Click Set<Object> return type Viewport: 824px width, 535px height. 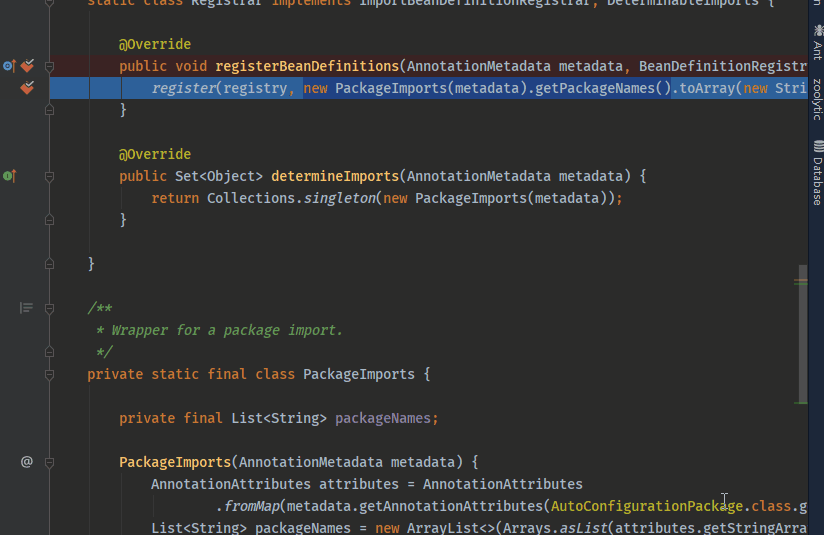[x=219, y=176]
